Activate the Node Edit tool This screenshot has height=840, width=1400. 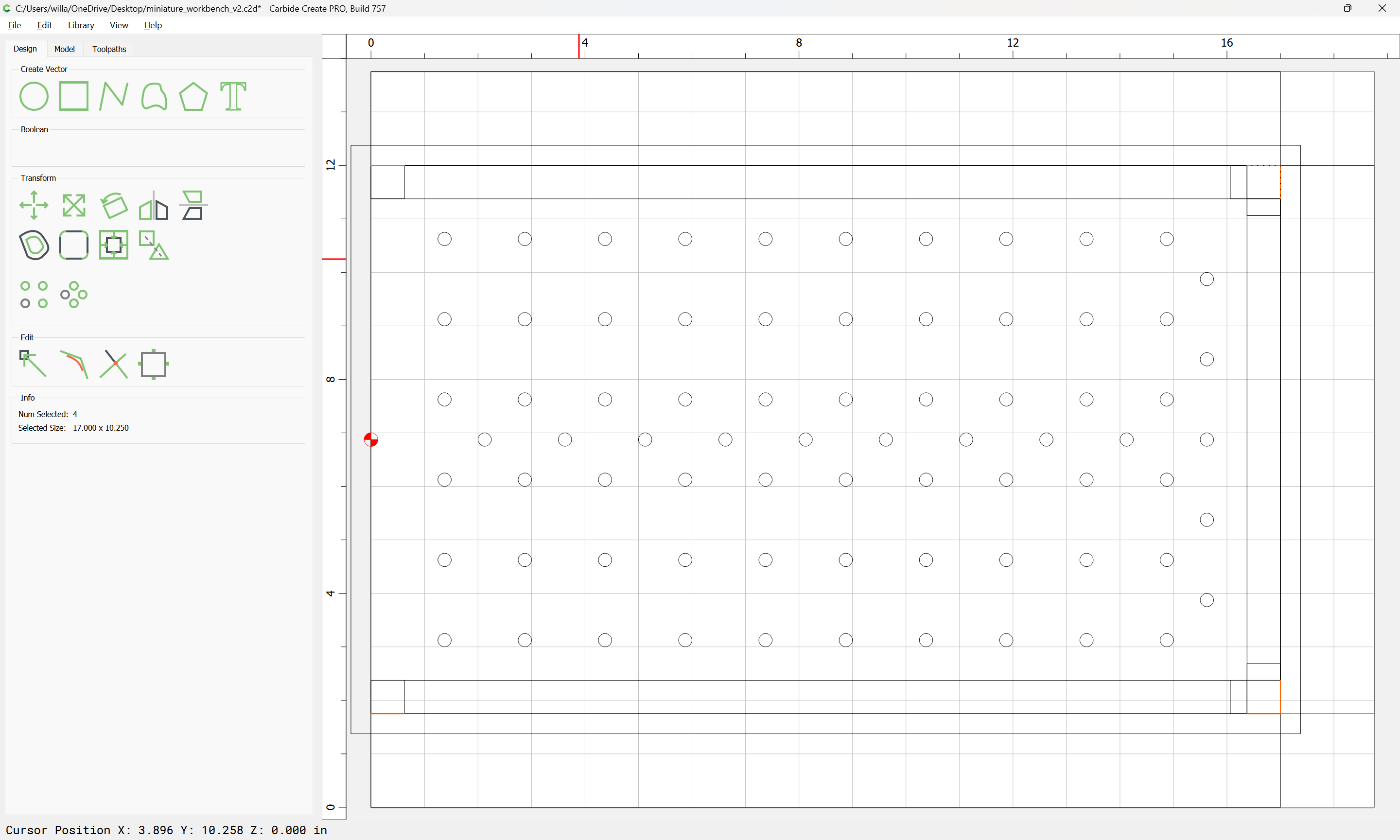click(x=34, y=364)
